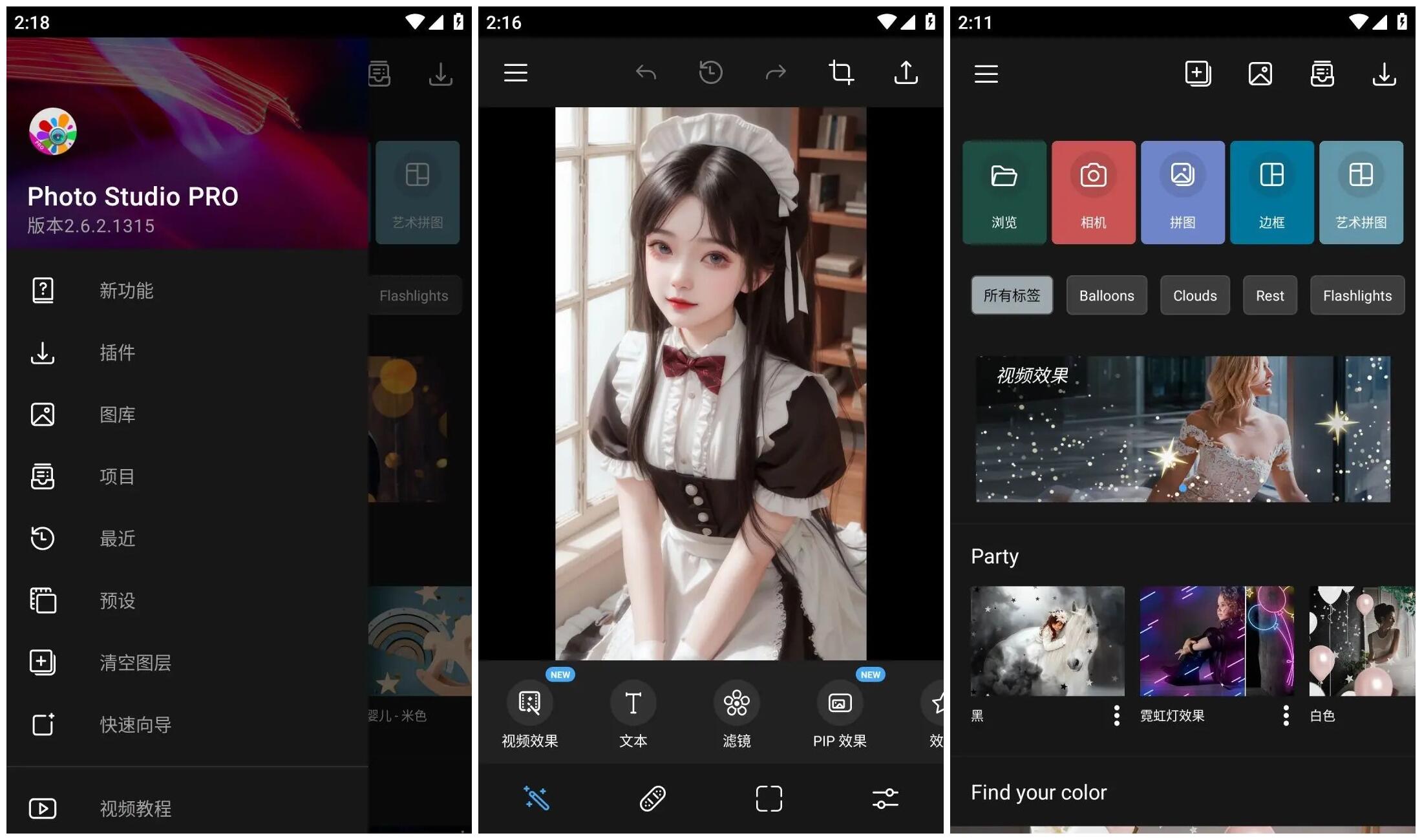
Task: Toggle the Flashlights category tag
Action: pos(1357,295)
